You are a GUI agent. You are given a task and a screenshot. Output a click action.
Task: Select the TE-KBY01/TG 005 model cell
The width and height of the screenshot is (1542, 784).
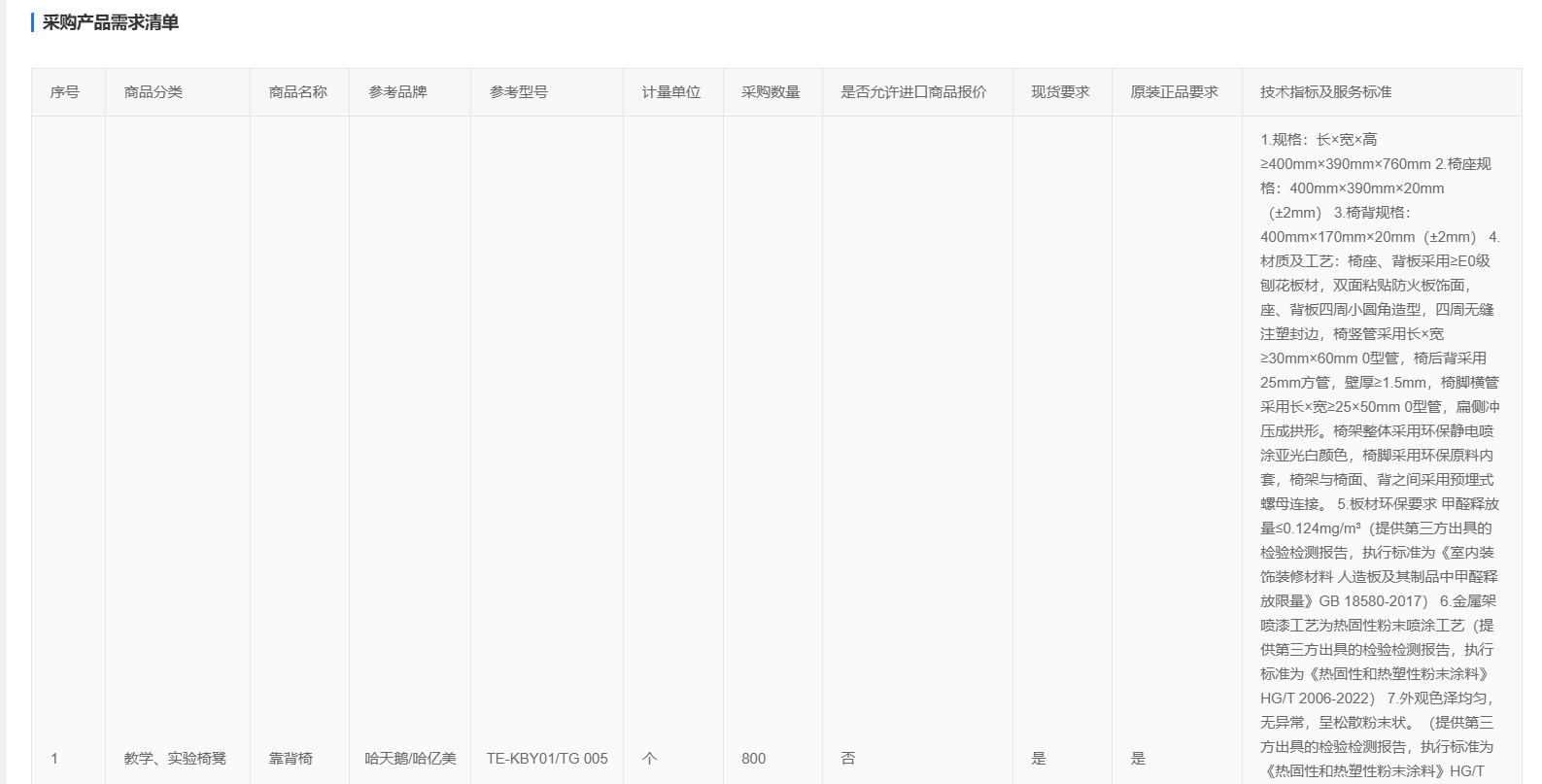coord(547,759)
